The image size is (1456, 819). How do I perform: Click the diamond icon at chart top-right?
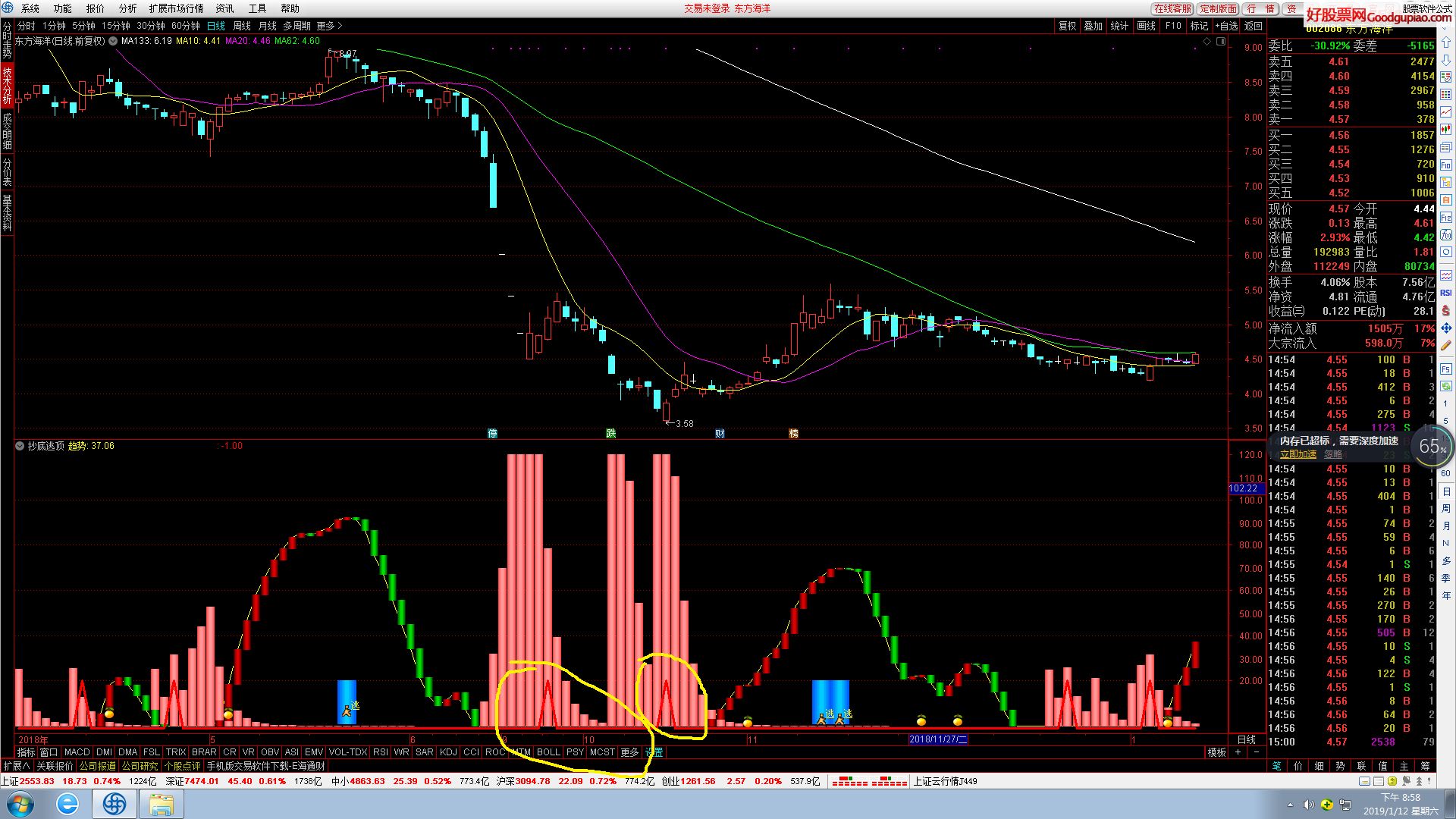1207,41
